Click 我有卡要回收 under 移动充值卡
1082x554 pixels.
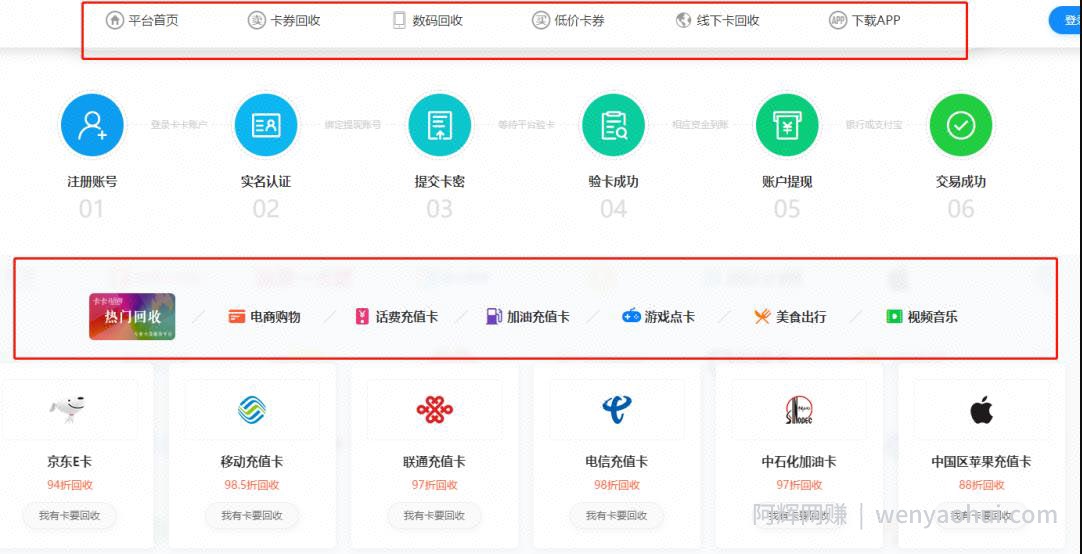tap(252, 515)
